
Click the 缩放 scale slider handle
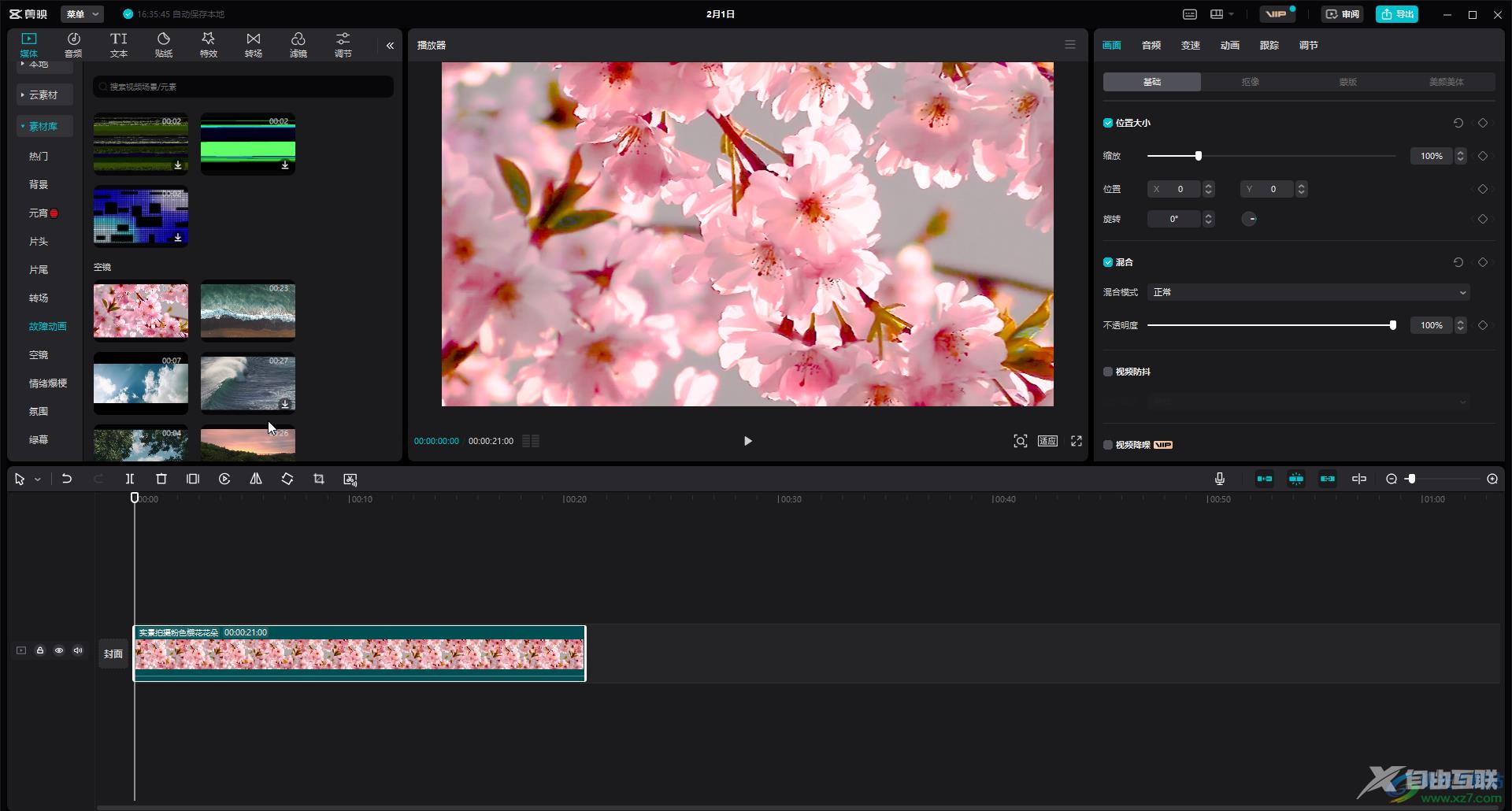[x=1199, y=156]
